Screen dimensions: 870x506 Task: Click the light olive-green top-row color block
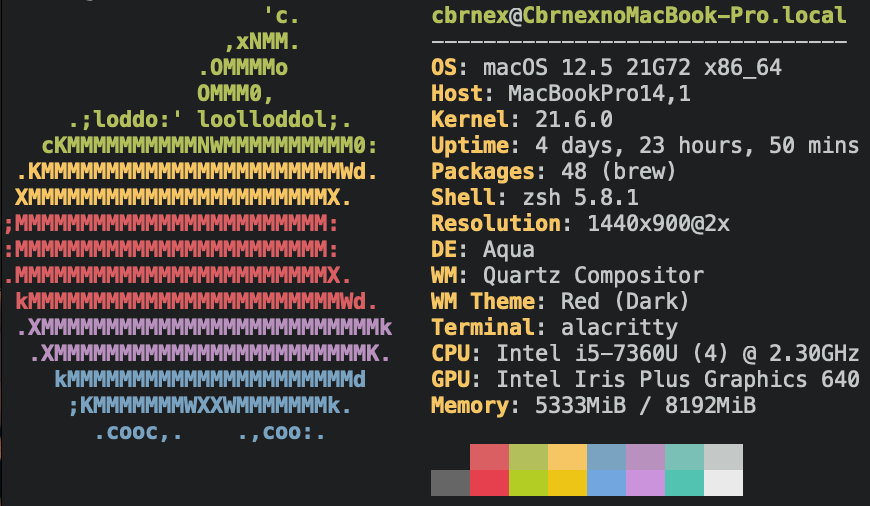coord(528,457)
